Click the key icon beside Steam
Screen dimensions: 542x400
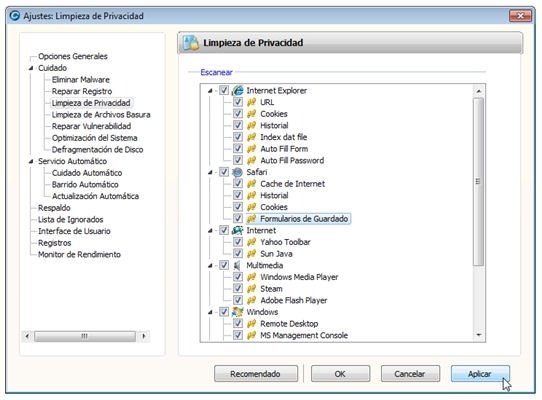[251, 289]
